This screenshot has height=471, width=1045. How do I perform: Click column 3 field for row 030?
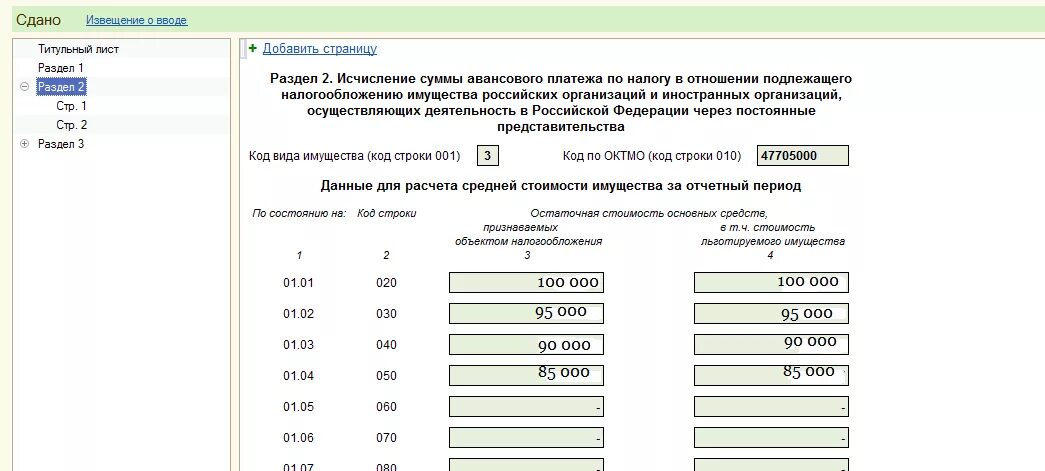point(526,313)
